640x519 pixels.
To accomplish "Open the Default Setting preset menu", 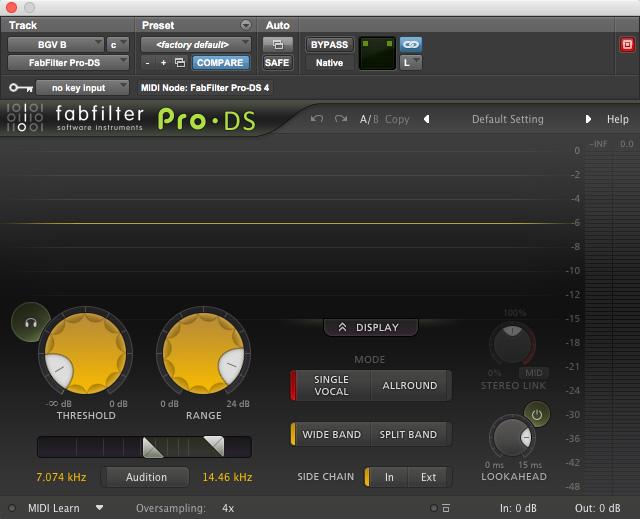I will point(507,119).
